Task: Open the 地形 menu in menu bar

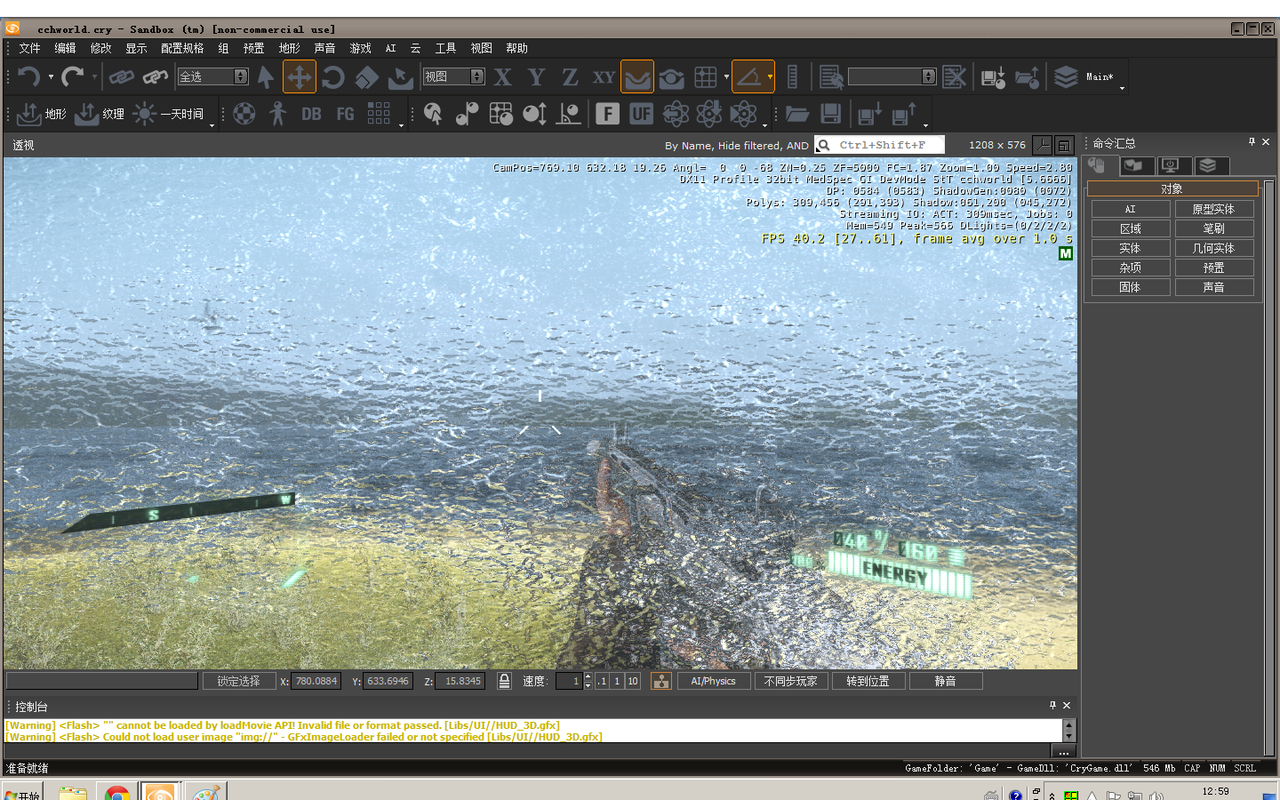Action: [289, 48]
